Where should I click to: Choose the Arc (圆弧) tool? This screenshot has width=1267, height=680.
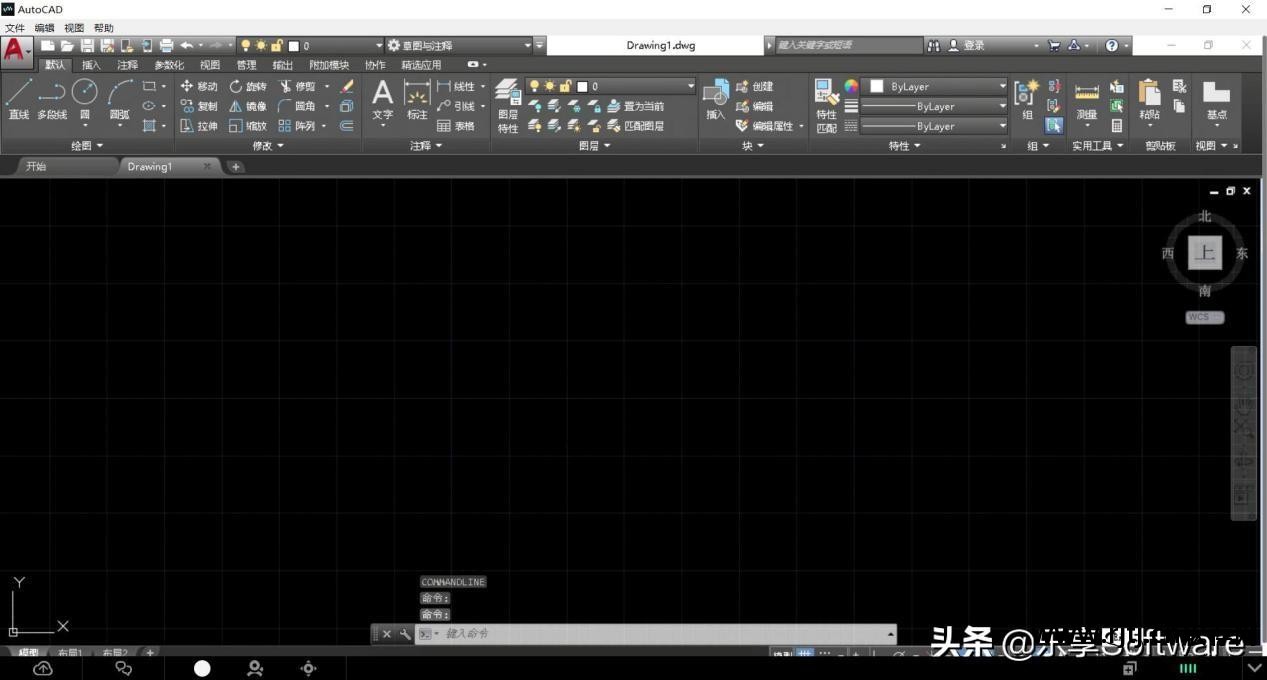120,100
